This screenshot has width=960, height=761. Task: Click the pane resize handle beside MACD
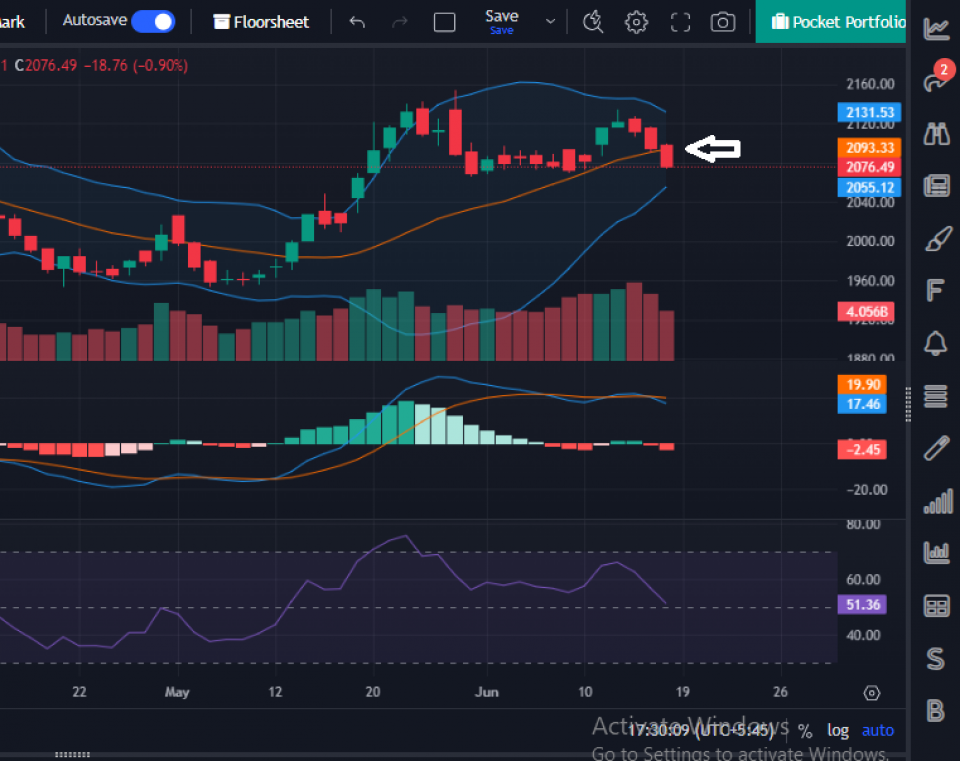coord(908,405)
